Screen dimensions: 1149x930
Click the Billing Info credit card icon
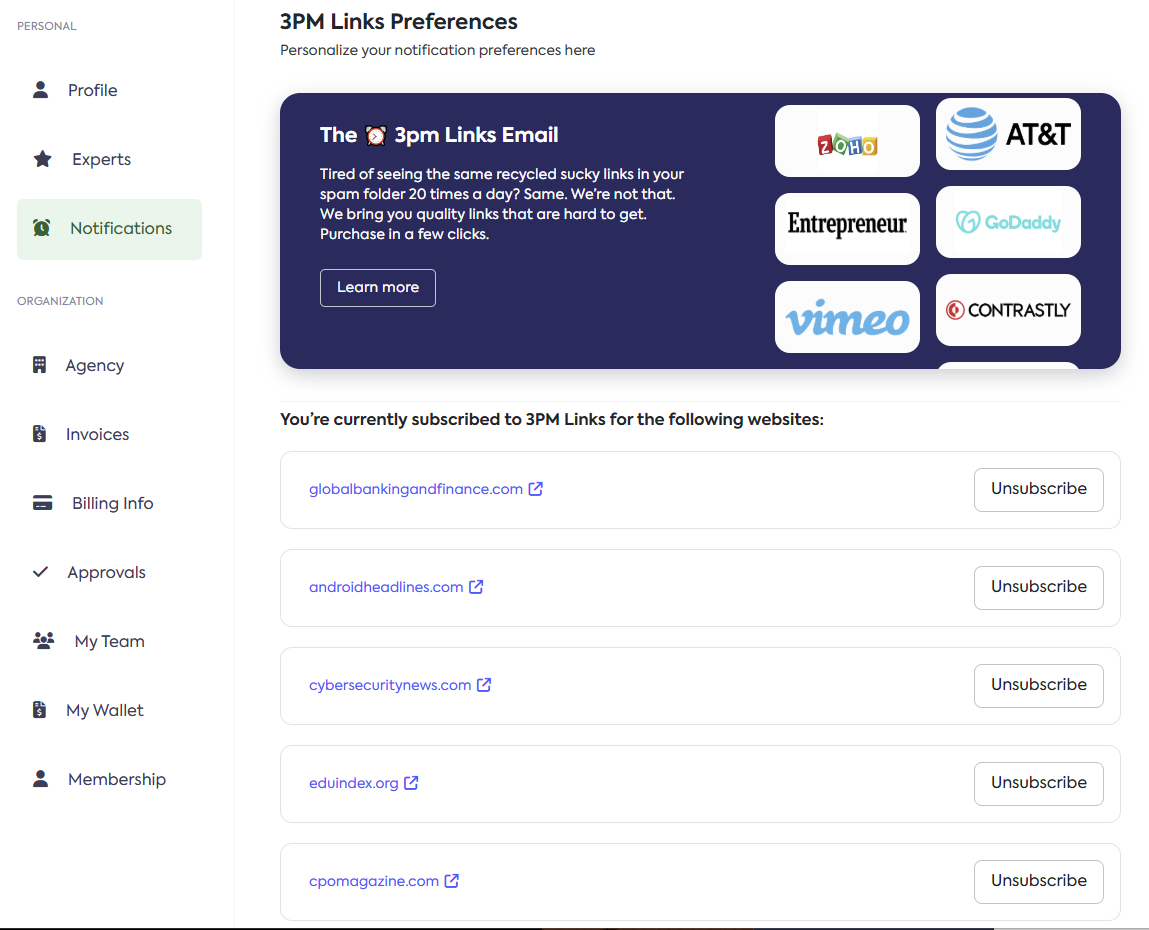coord(43,503)
